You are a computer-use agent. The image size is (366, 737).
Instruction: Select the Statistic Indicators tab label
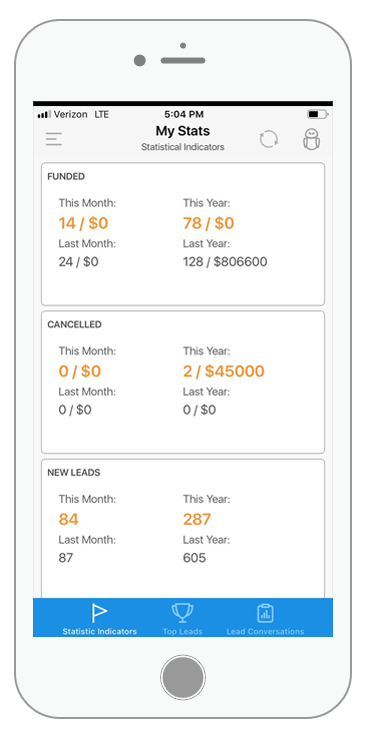point(100,632)
